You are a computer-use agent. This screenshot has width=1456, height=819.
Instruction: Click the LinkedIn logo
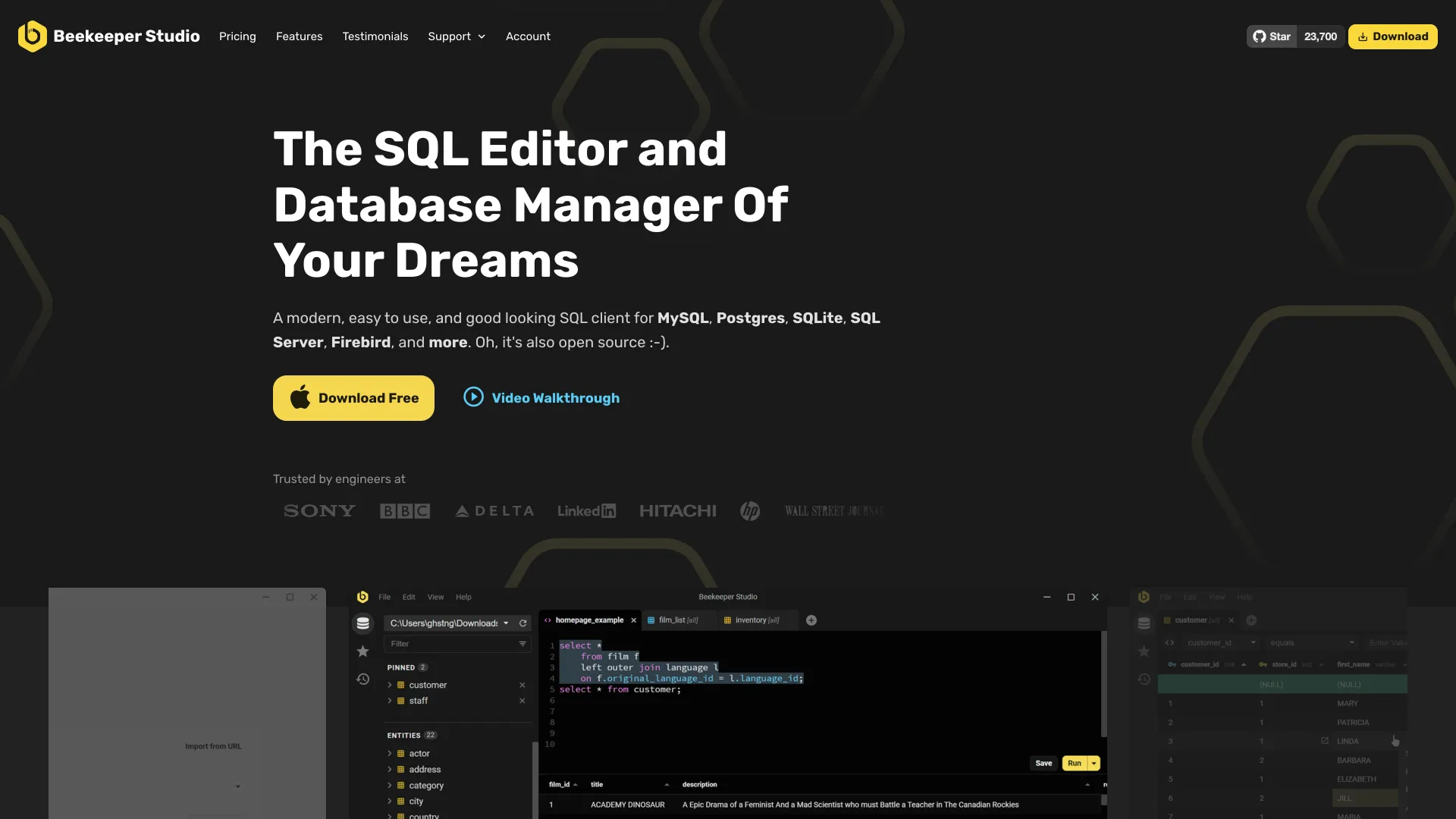pos(586,511)
